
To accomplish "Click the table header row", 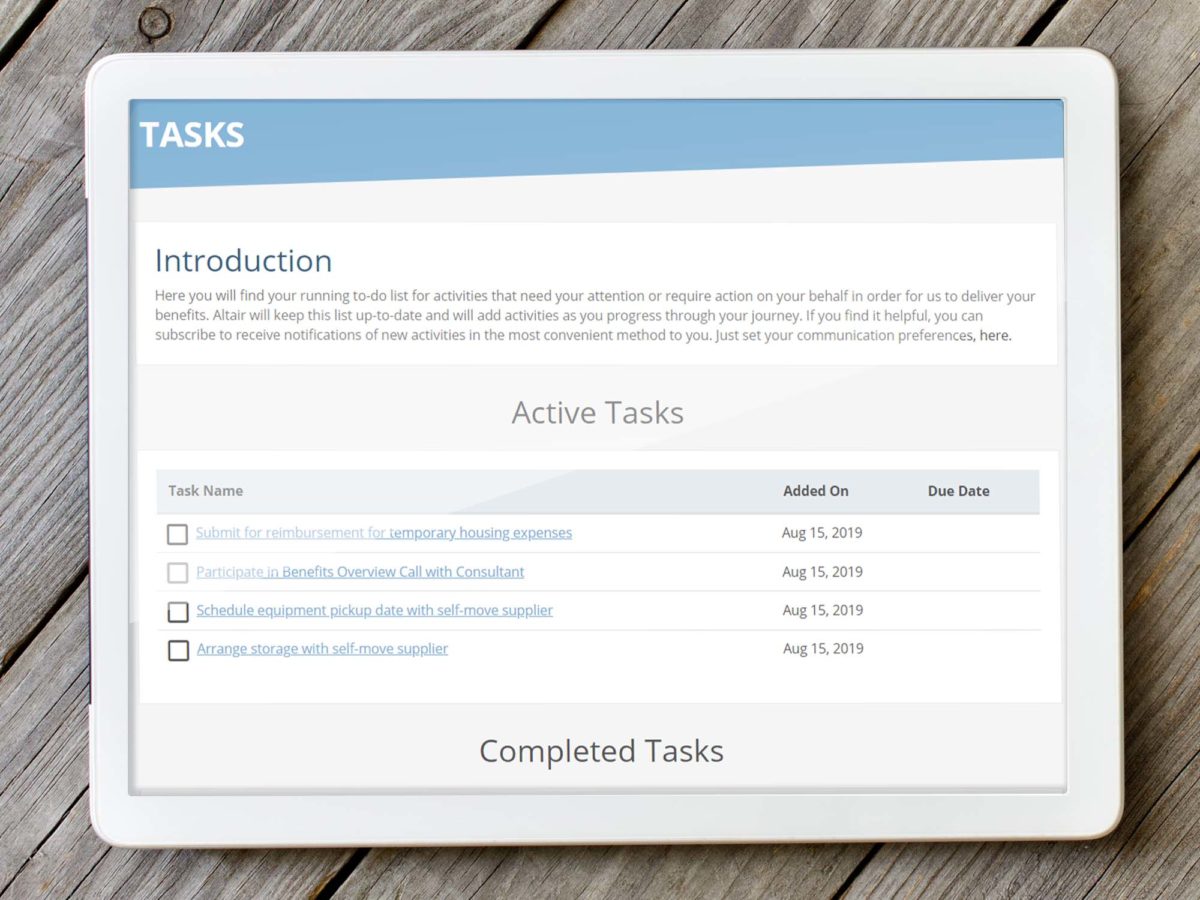I will coord(597,491).
